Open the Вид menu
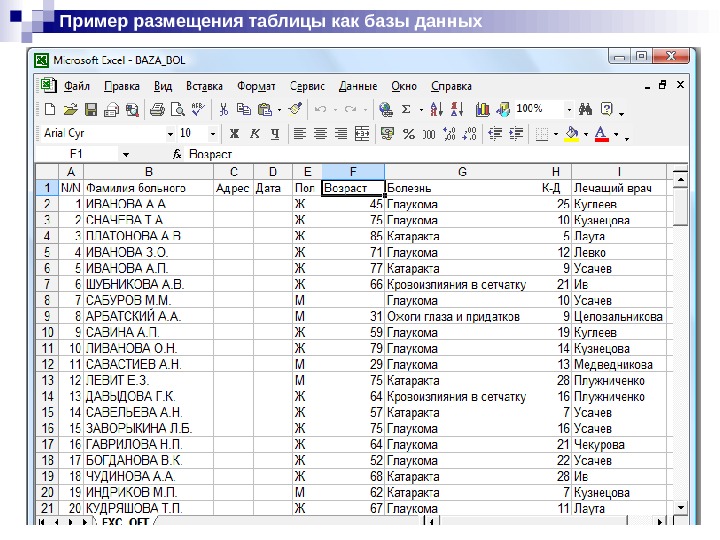Image resolution: width=720 pixels, height=540 pixels. coord(163,86)
